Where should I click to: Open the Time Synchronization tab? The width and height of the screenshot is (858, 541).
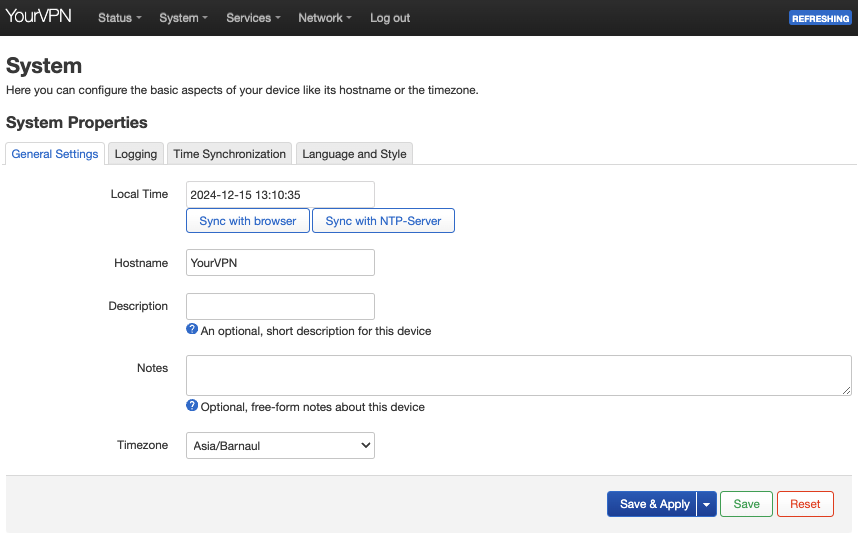(x=229, y=154)
